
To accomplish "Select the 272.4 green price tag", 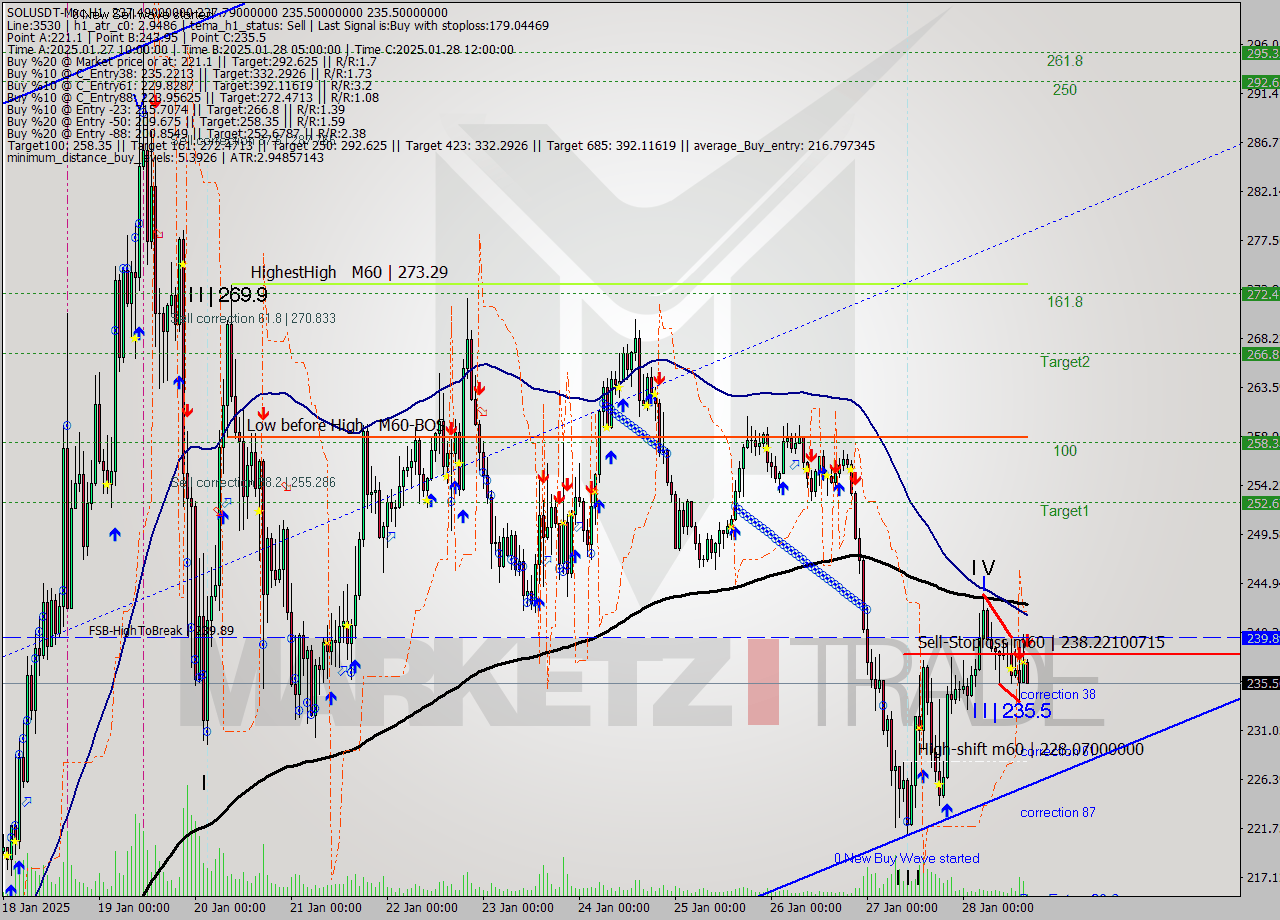I will [1260, 294].
